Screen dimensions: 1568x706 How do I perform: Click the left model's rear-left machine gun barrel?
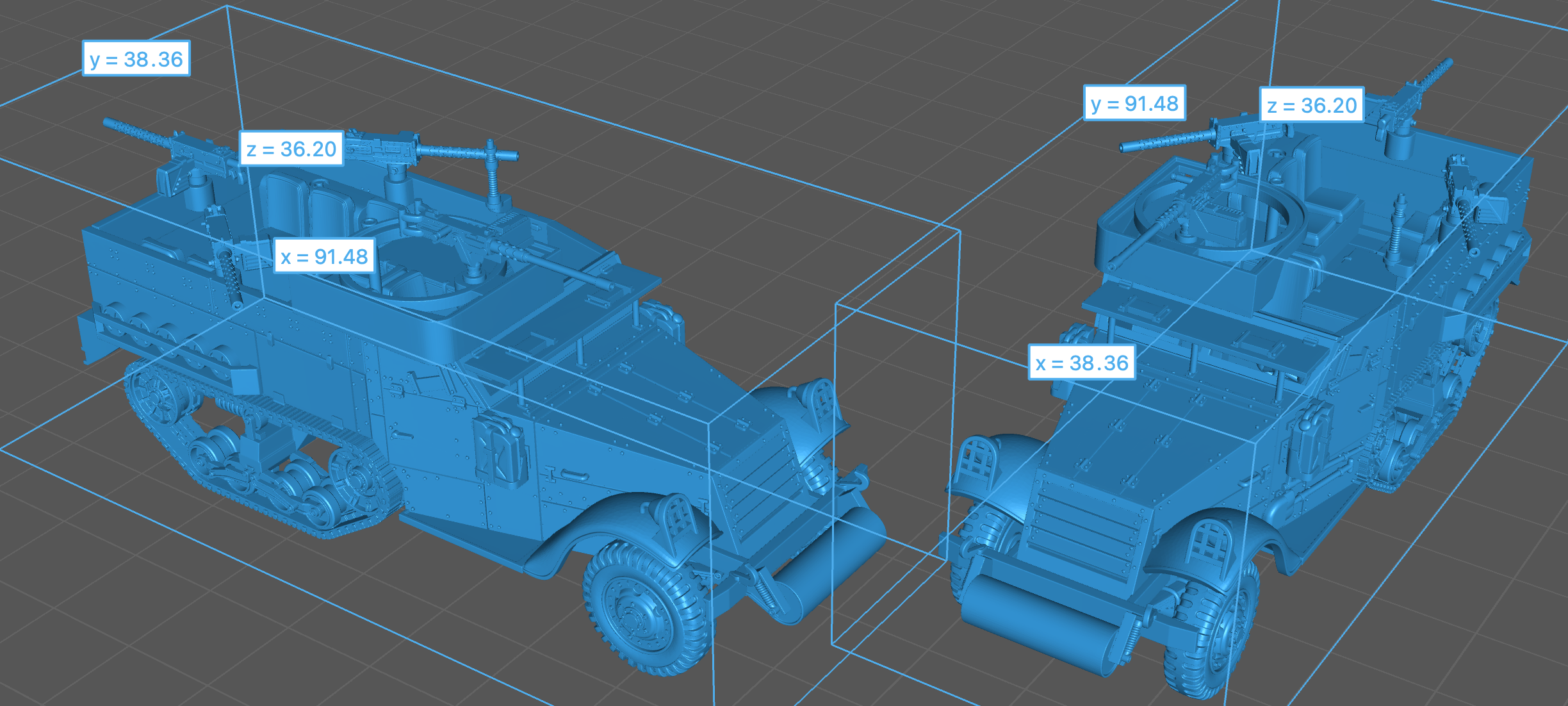(x=138, y=133)
